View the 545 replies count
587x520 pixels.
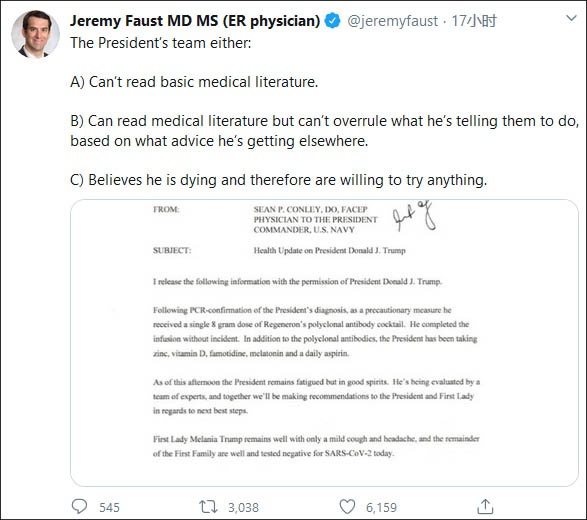[109, 508]
